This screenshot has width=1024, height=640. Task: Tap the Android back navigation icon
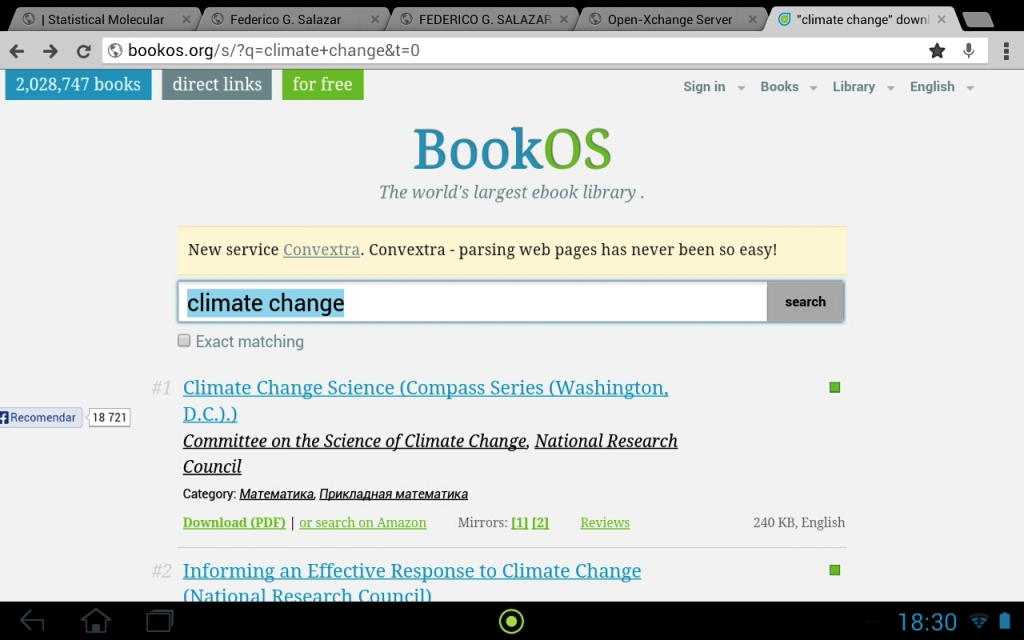click(32, 621)
